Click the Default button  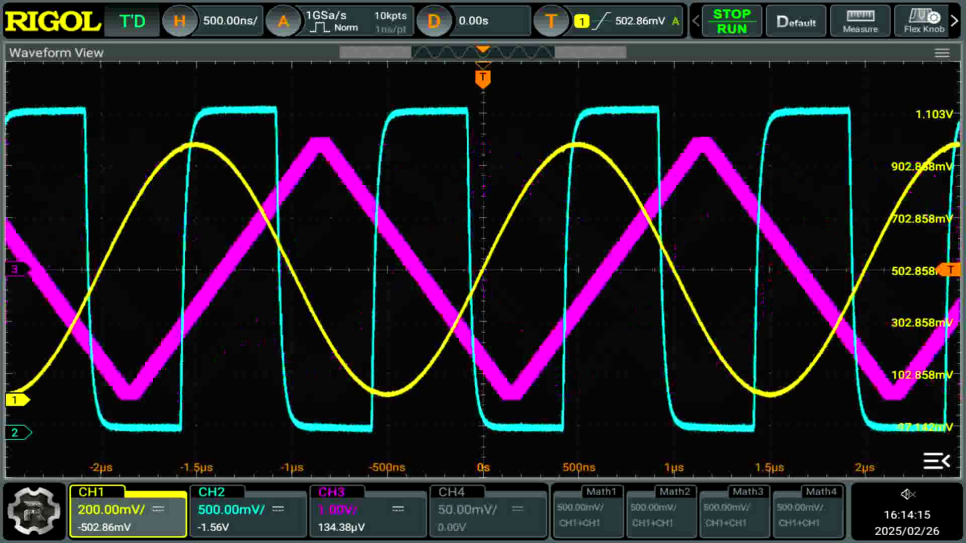coord(796,22)
